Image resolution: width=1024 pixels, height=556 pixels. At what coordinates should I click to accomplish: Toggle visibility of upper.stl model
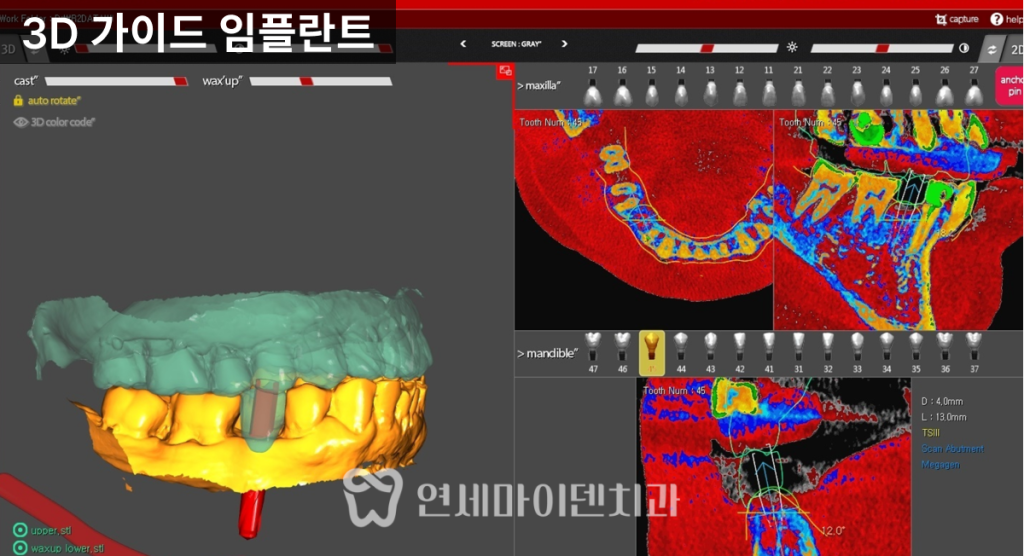point(19,530)
